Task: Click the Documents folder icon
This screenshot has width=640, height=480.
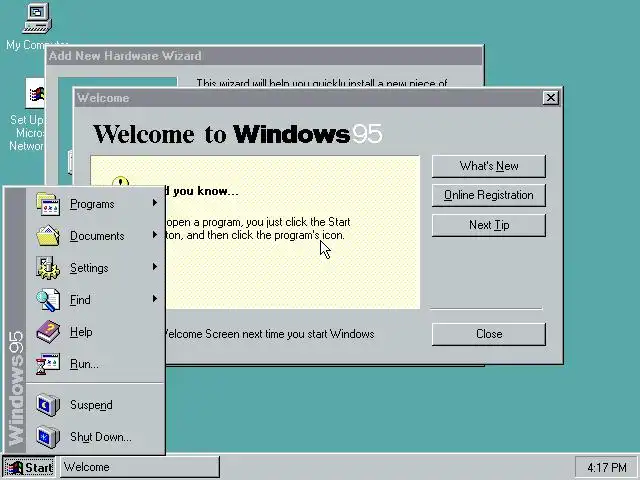Action: 48,236
